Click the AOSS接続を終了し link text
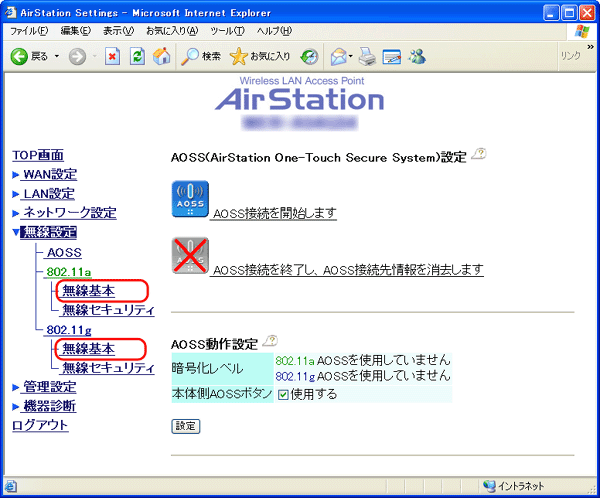The height and width of the screenshot is (498, 600). [x=266, y=270]
